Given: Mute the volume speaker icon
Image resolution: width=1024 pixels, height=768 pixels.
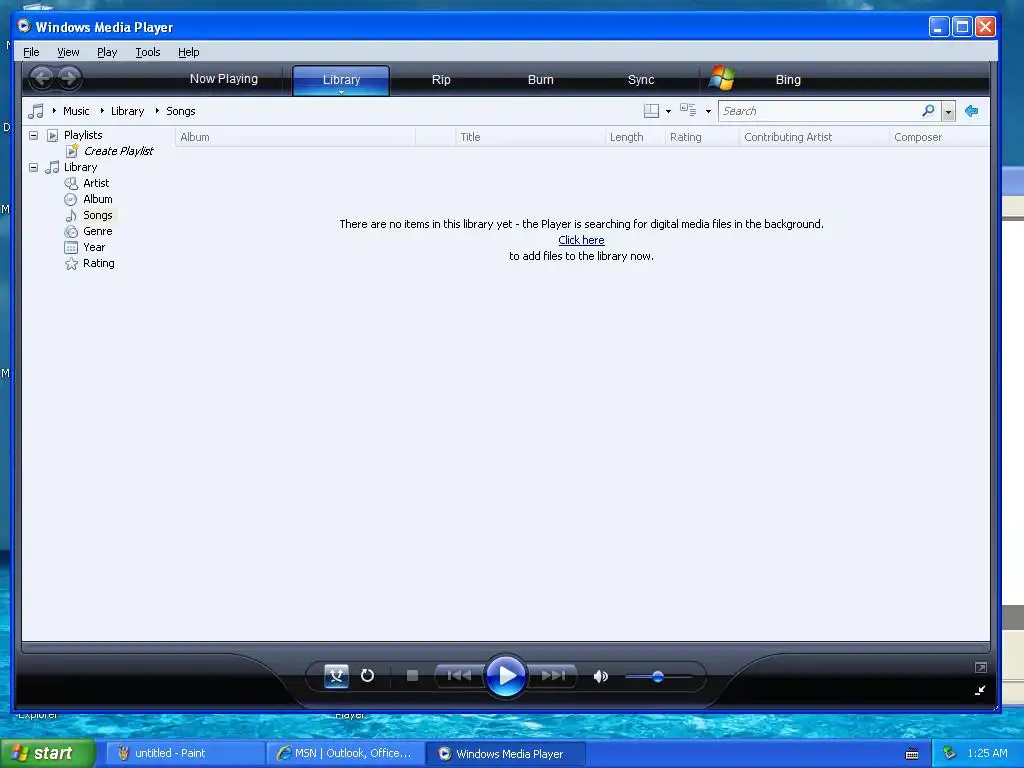Looking at the screenshot, I should click(601, 677).
